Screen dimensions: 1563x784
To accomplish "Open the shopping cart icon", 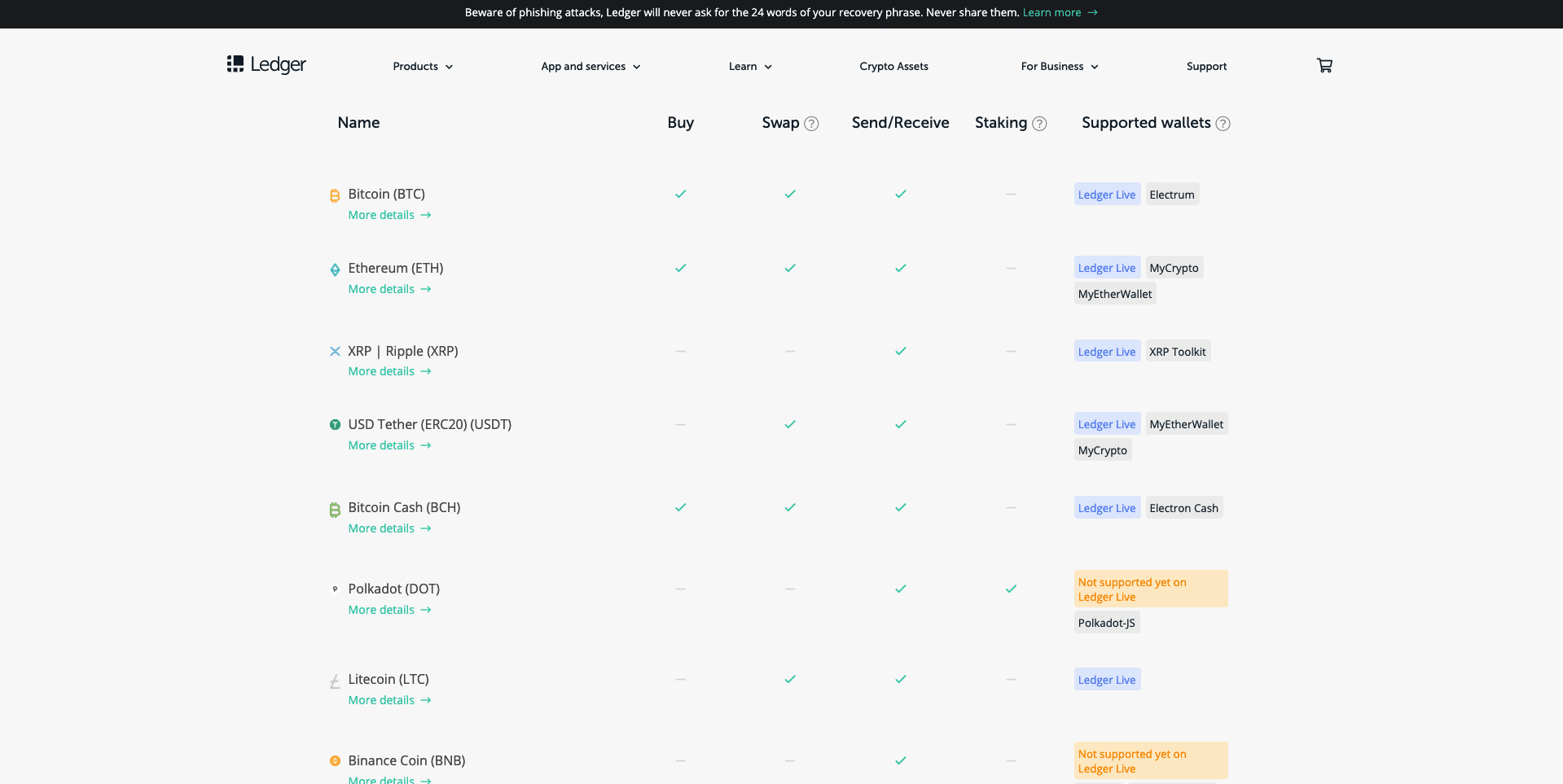I will pyautogui.click(x=1324, y=66).
